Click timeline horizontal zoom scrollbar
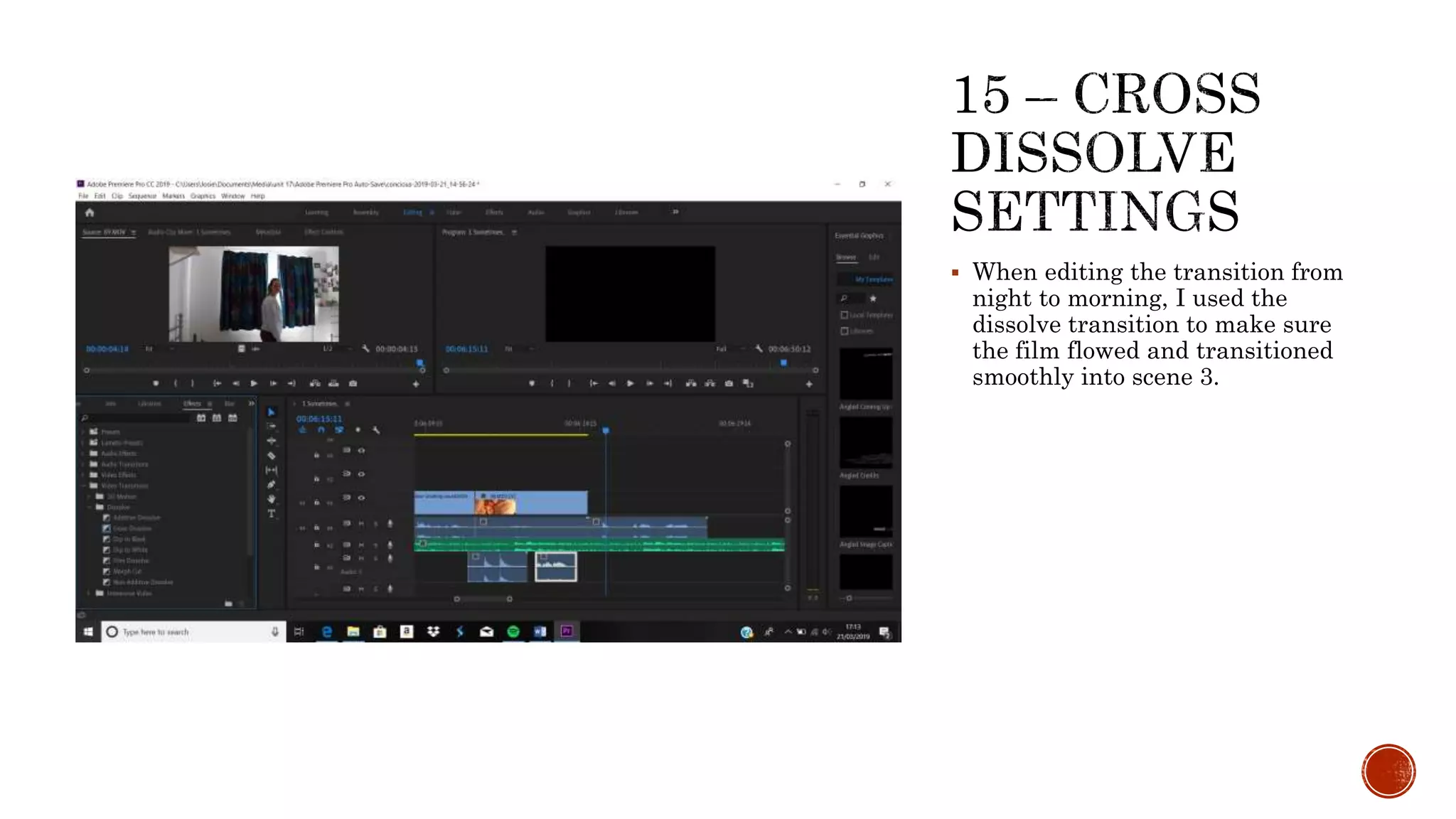Image resolution: width=1456 pixels, height=819 pixels. tap(483, 599)
